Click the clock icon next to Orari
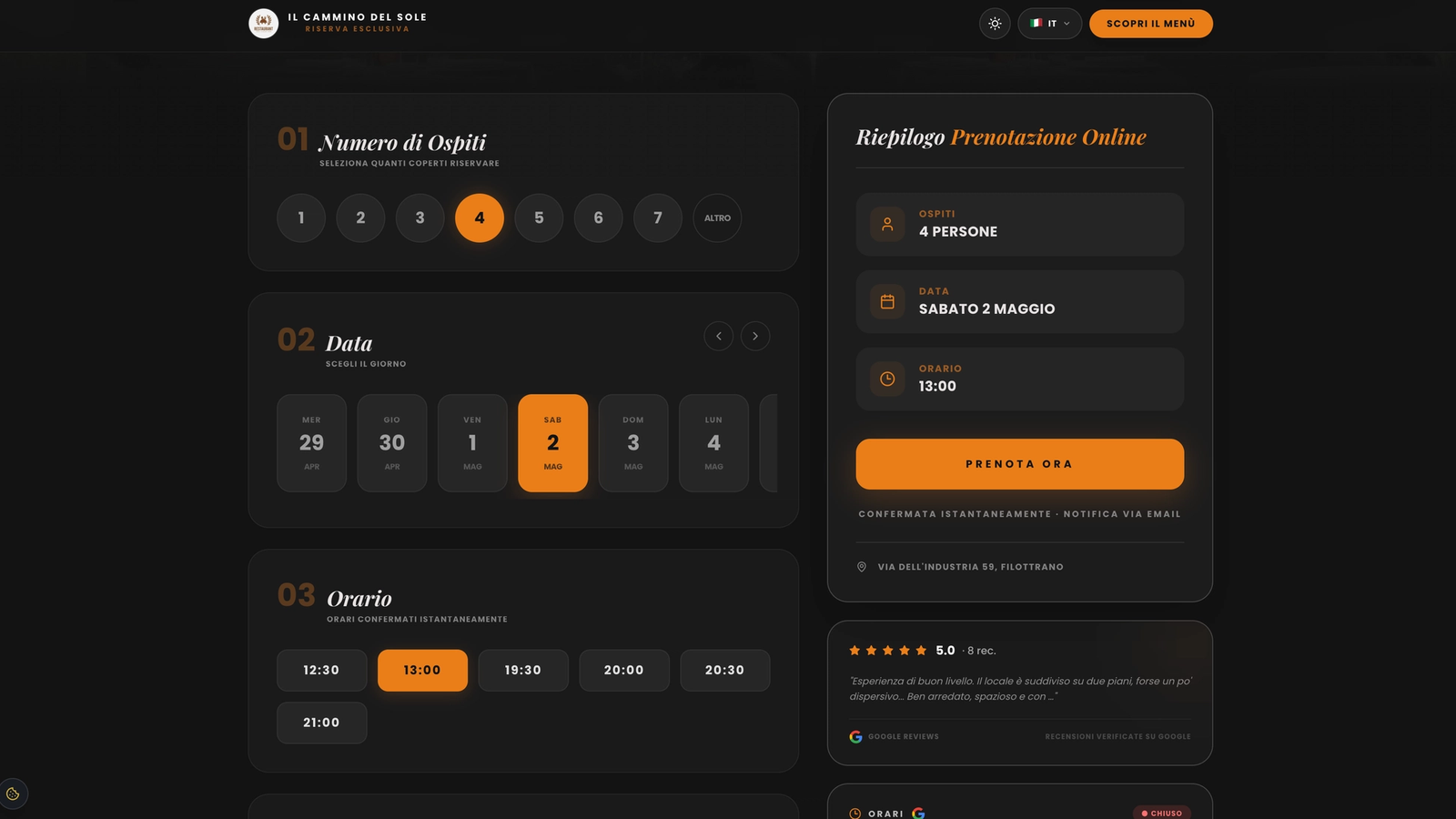 point(854,814)
